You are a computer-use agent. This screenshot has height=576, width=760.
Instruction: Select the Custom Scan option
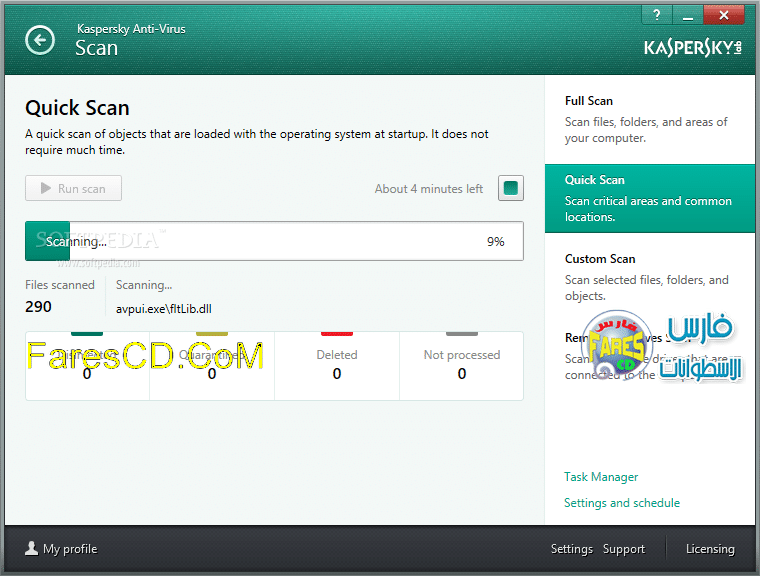(x=650, y=277)
